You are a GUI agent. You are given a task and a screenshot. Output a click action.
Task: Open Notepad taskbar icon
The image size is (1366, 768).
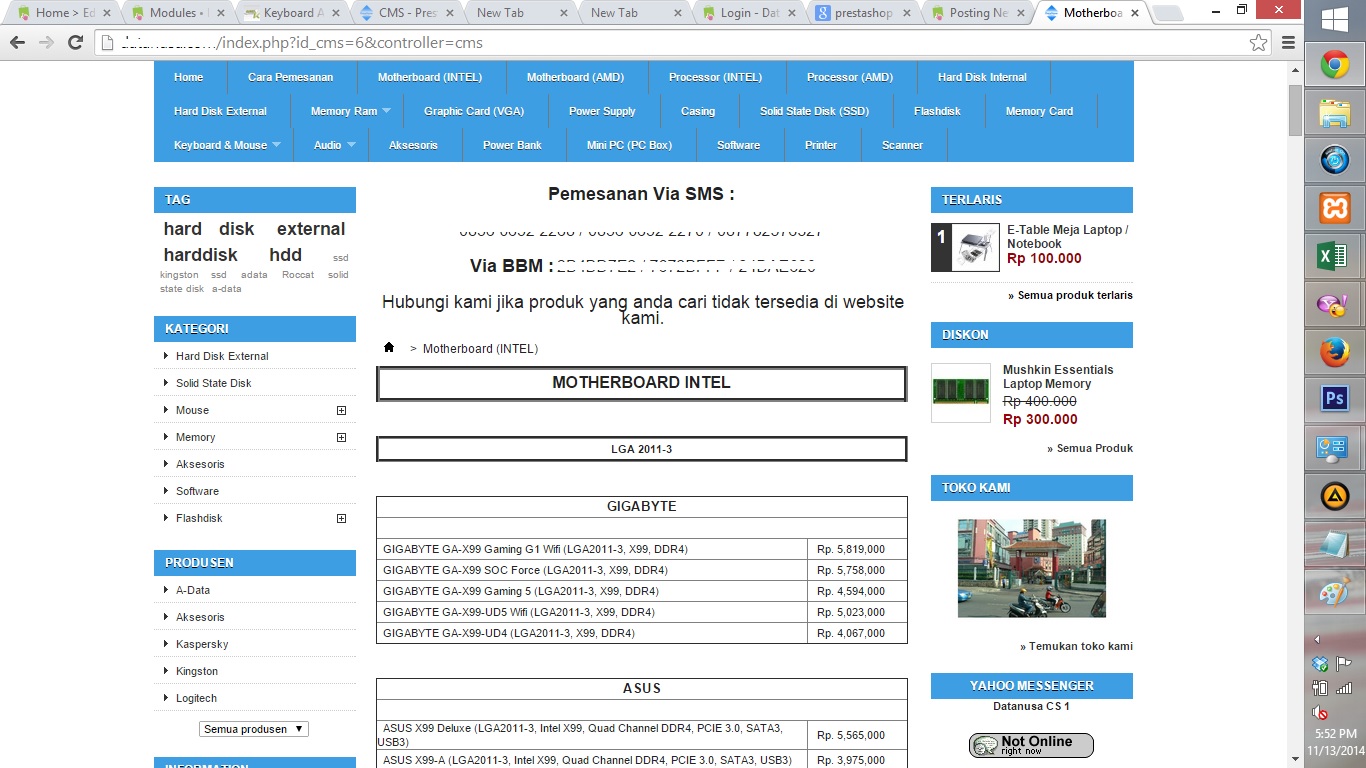click(x=1334, y=544)
